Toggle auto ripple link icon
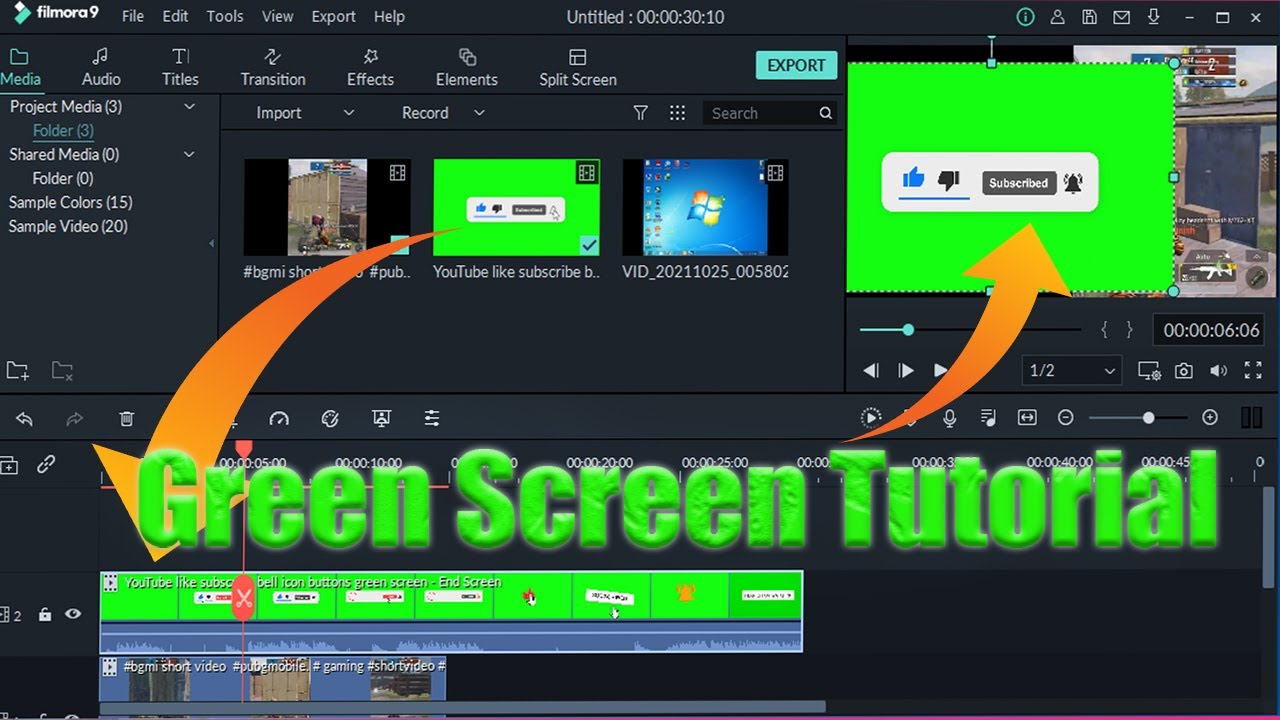Screen dimensions: 1280x720 [46, 465]
